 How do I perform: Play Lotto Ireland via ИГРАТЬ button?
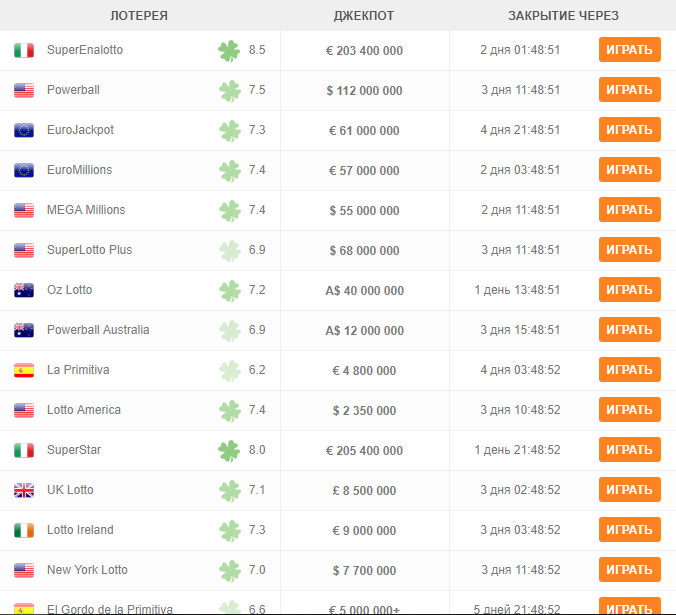click(x=629, y=530)
